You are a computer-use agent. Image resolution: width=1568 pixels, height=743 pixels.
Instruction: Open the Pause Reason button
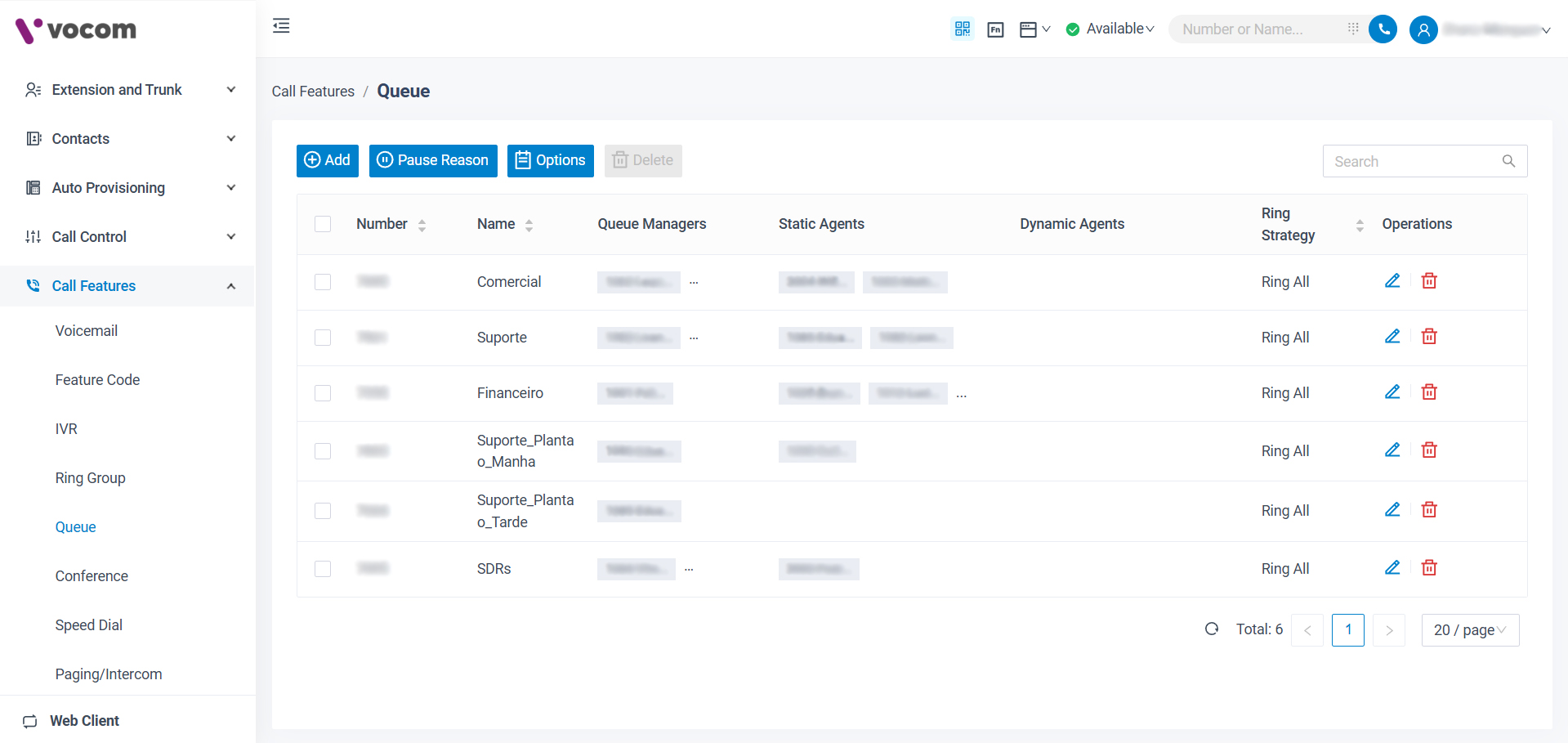tap(433, 160)
